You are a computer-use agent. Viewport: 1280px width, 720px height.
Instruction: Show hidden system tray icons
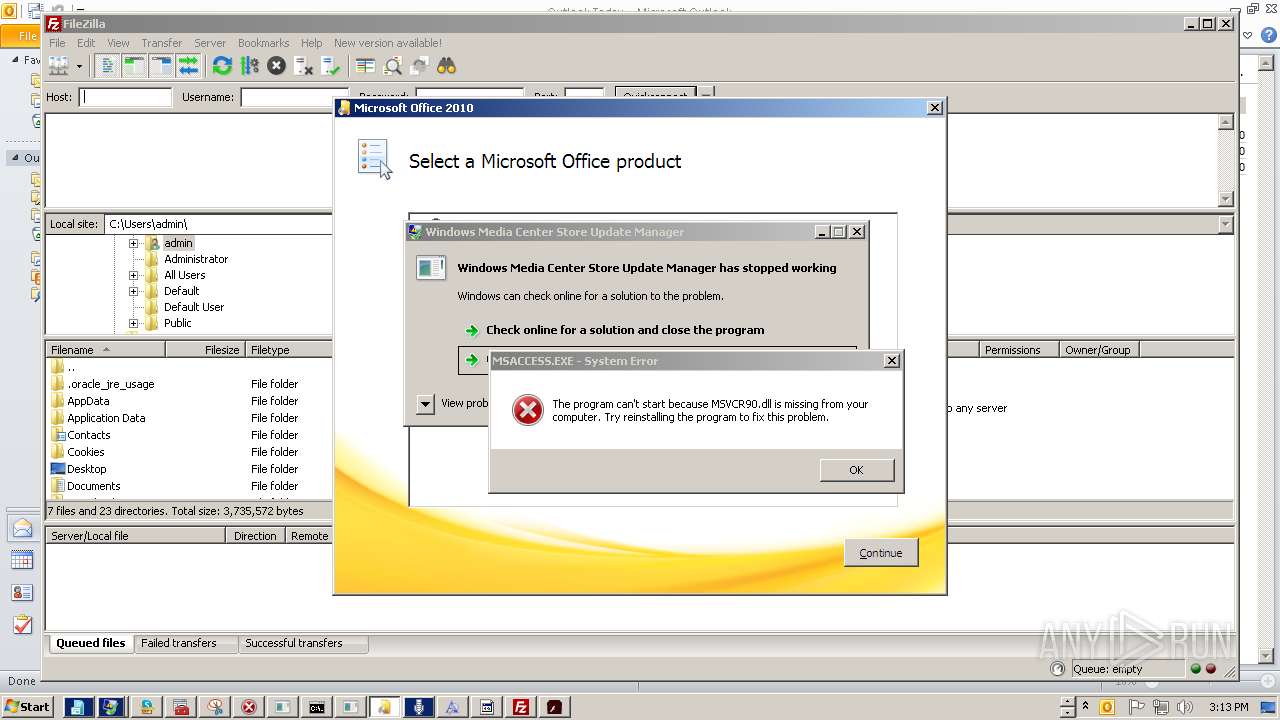pos(1086,707)
